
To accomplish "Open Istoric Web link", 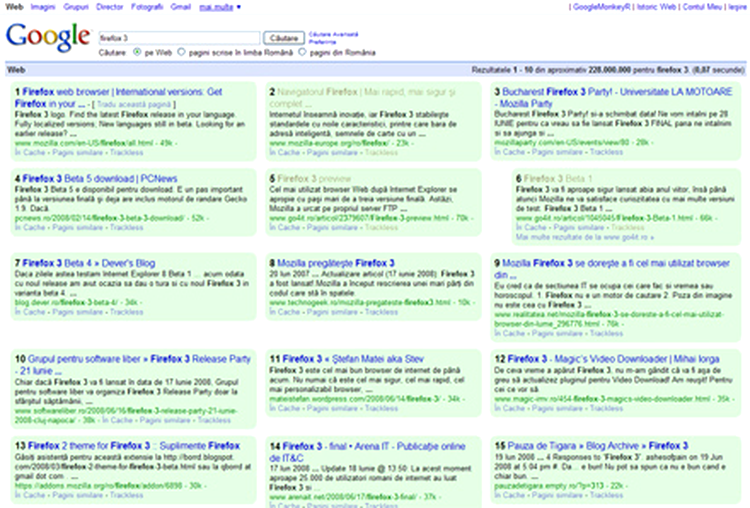I will click(656, 7).
